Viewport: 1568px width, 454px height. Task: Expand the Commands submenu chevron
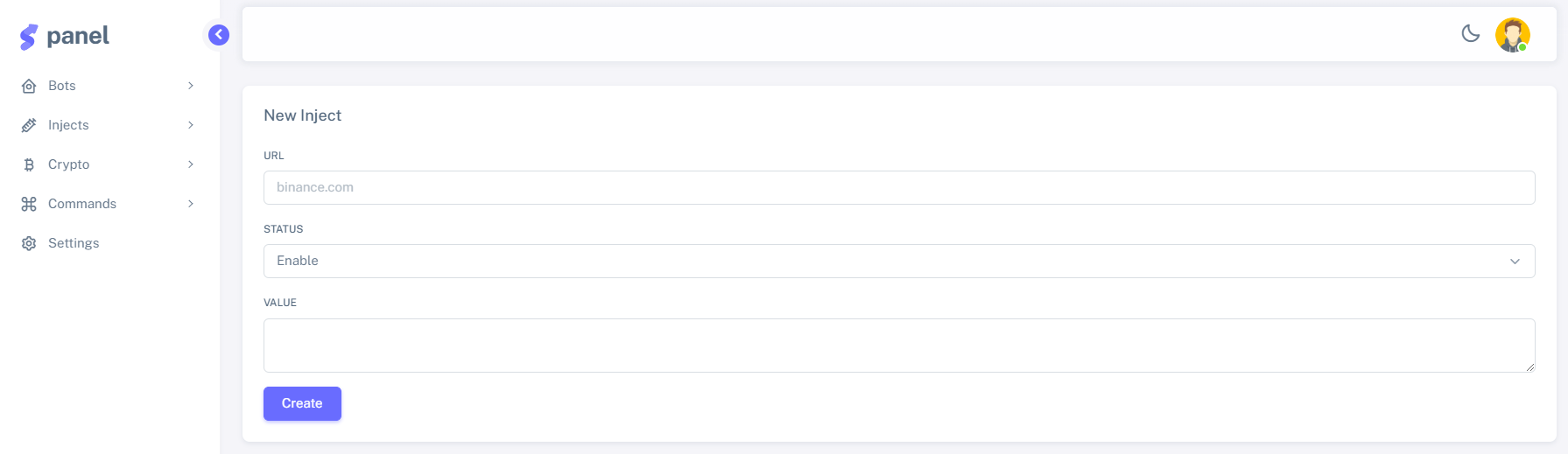191,204
